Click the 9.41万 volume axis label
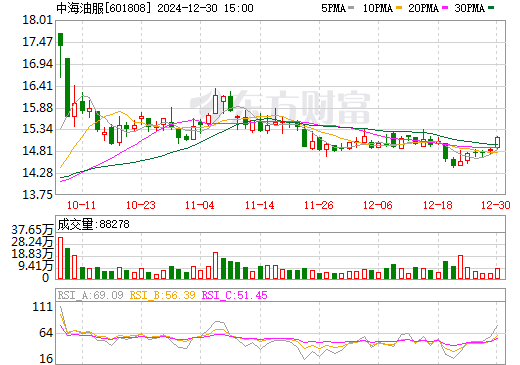The height and width of the screenshot is (365, 520). (35, 266)
